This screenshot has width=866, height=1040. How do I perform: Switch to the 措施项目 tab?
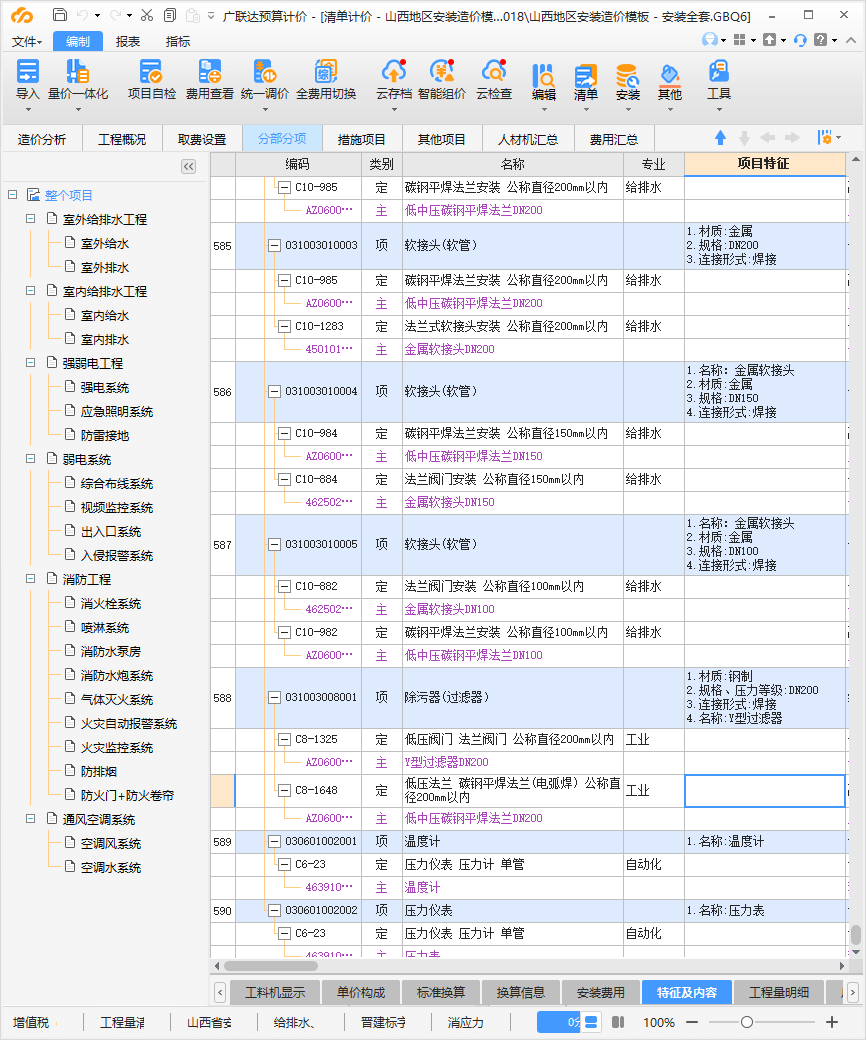coord(361,139)
